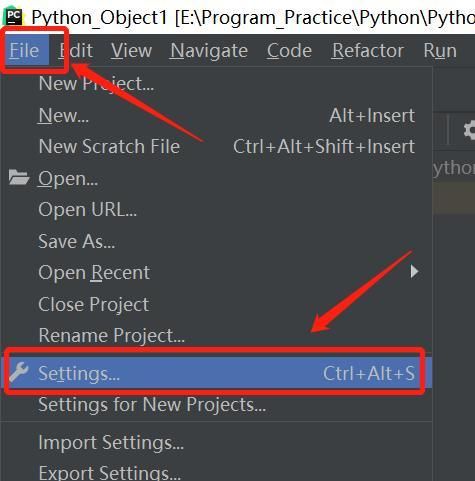This screenshot has width=475, height=481.
Task: Open the File menu
Action: 24,51
